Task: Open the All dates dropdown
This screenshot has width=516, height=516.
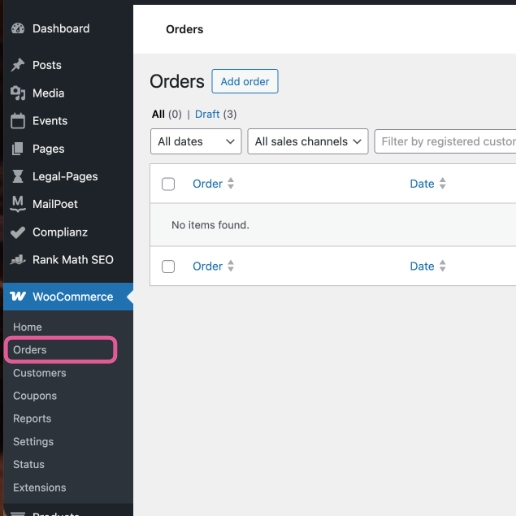Action: pos(196,141)
